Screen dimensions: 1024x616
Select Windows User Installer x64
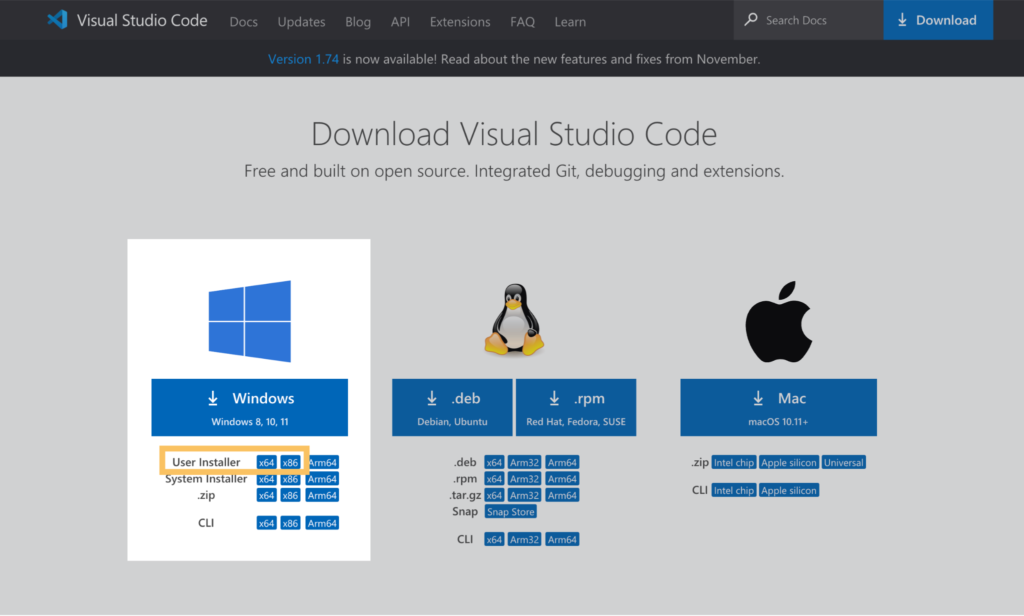[x=266, y=462]
